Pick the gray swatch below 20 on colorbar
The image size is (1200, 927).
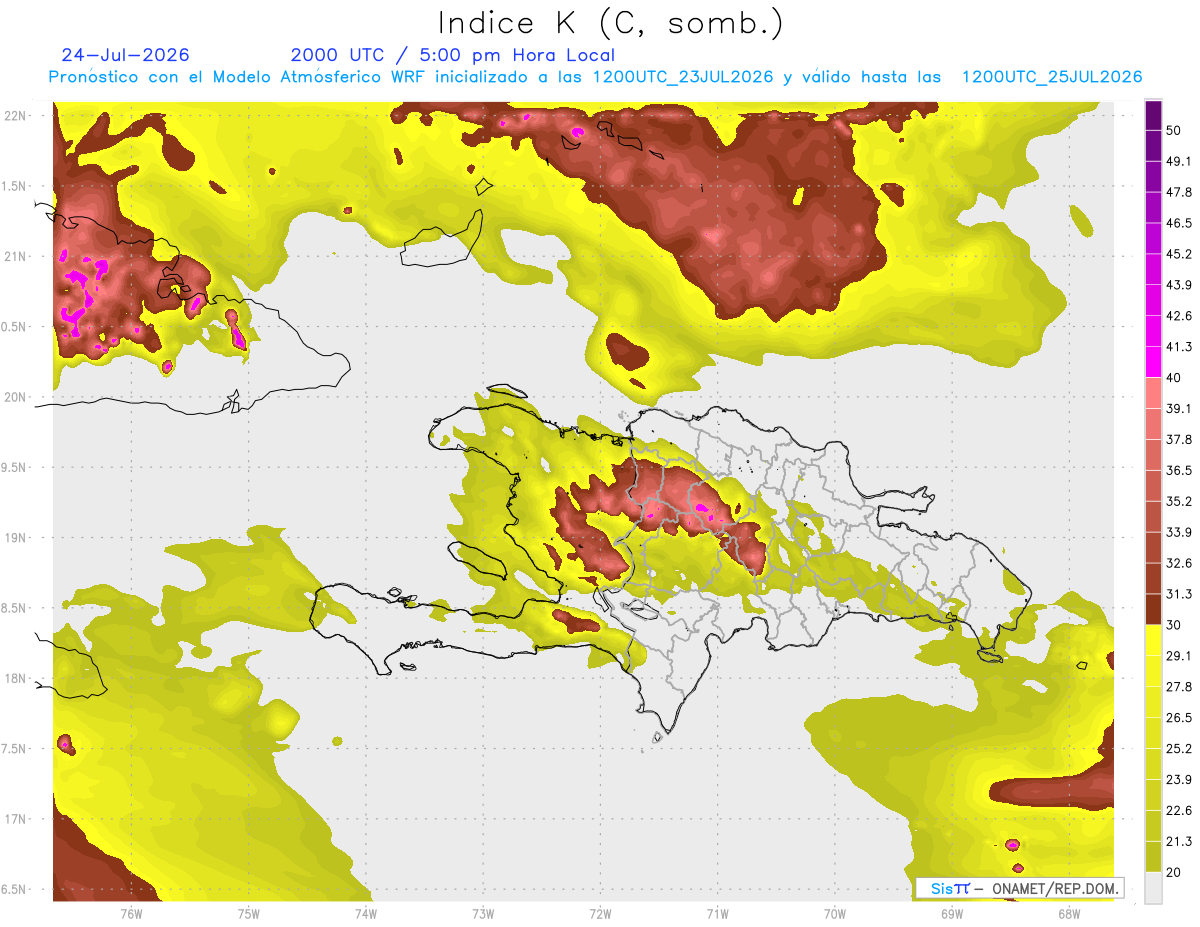tap(1153, 887)
